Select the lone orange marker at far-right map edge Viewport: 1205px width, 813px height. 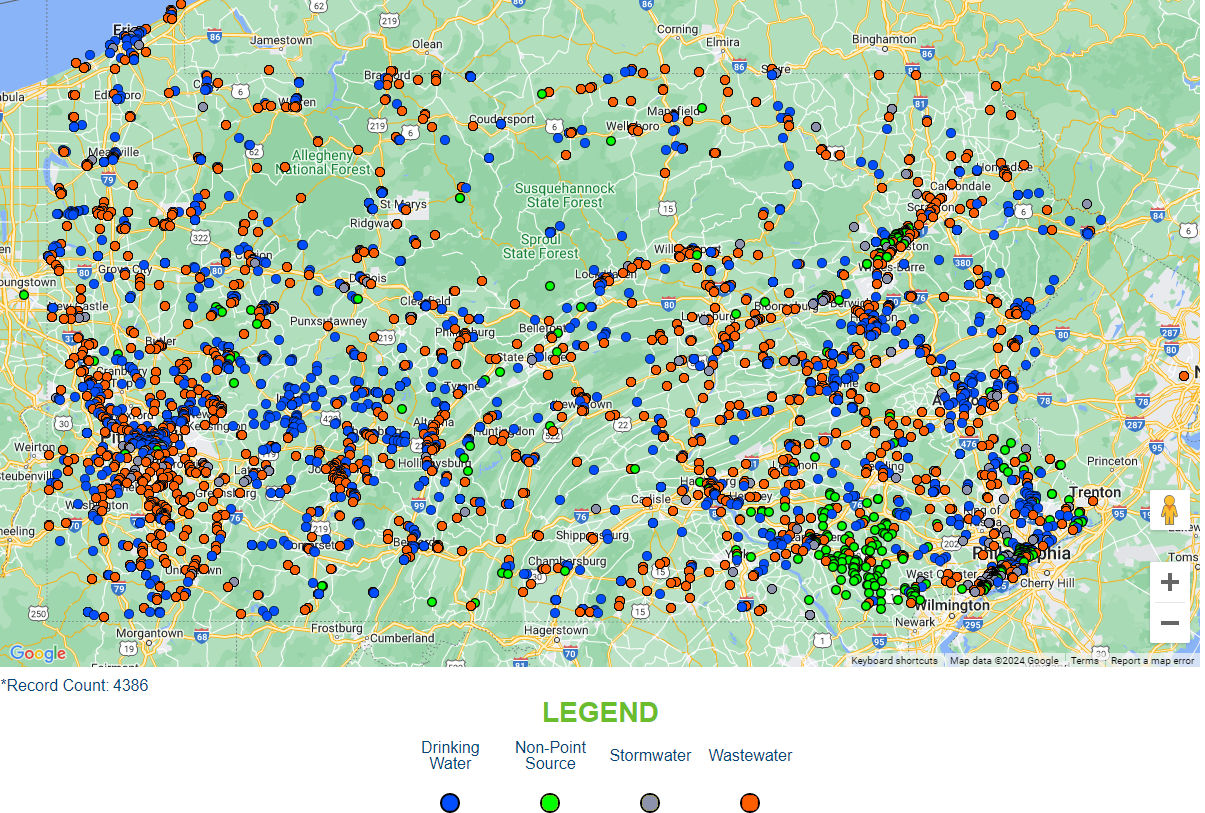tap(1185, 374)
